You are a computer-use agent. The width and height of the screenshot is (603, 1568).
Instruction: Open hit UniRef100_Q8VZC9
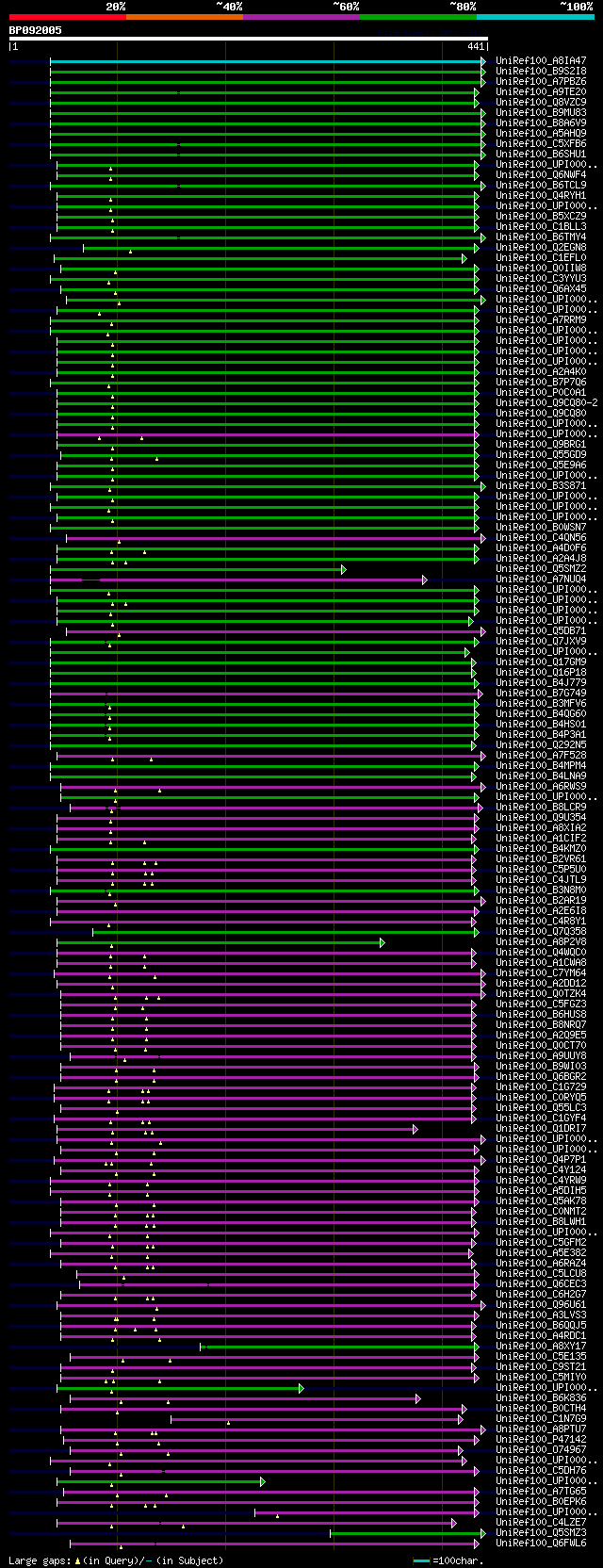click(x=541, y=103)
